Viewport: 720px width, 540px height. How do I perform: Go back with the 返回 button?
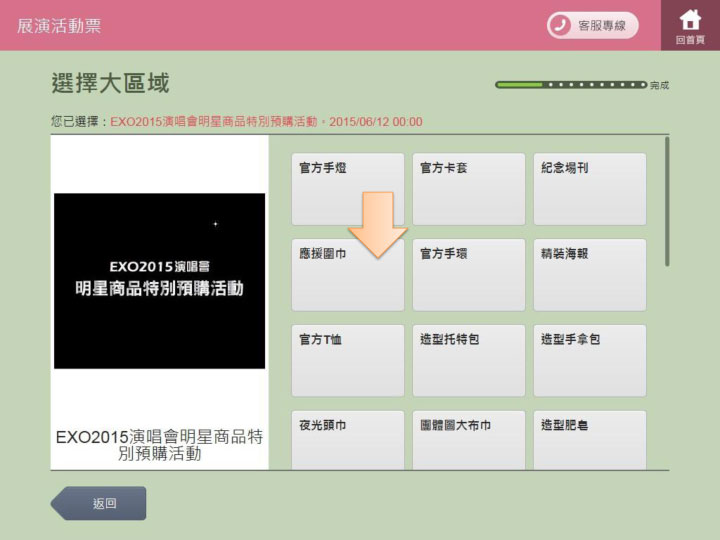point(98,503)
